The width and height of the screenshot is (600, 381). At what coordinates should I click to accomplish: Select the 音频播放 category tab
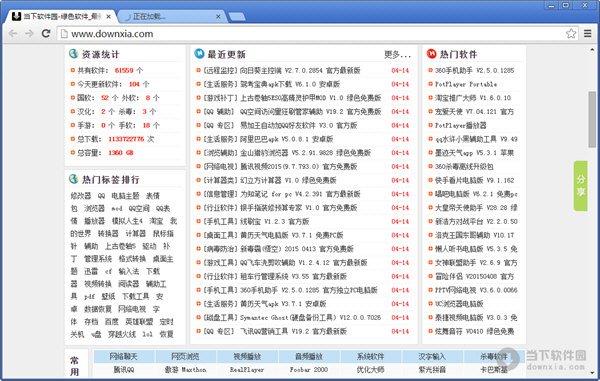point(309,357)
